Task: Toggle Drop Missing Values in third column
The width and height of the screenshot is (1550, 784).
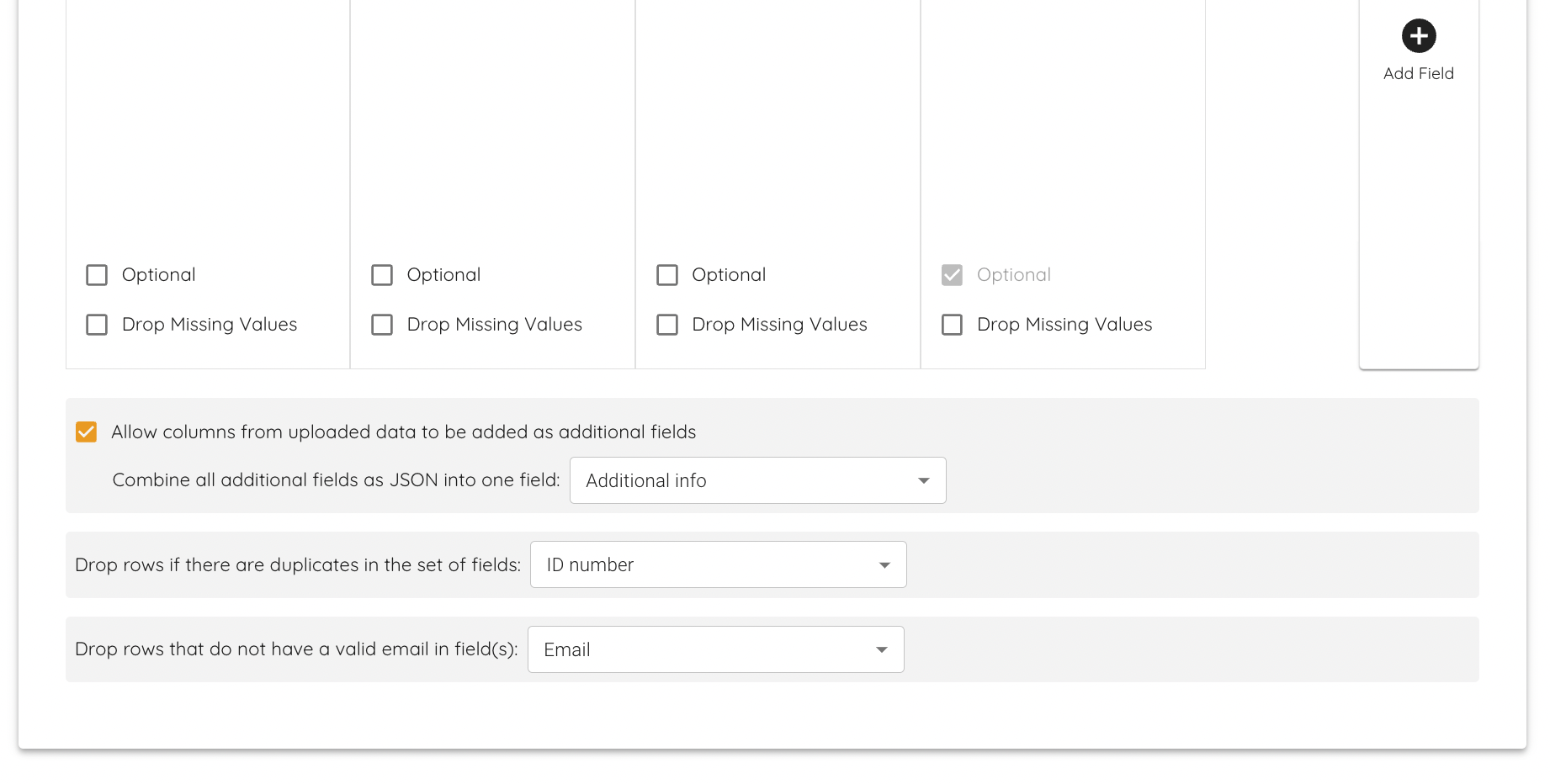Action: tap(667, 325)
